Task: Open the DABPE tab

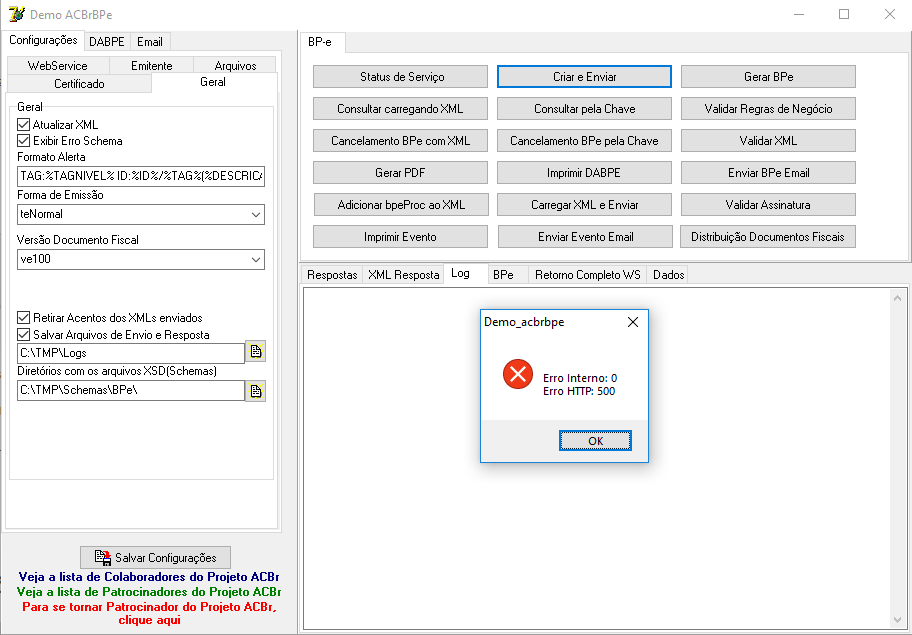Action: tap(107, 42)
